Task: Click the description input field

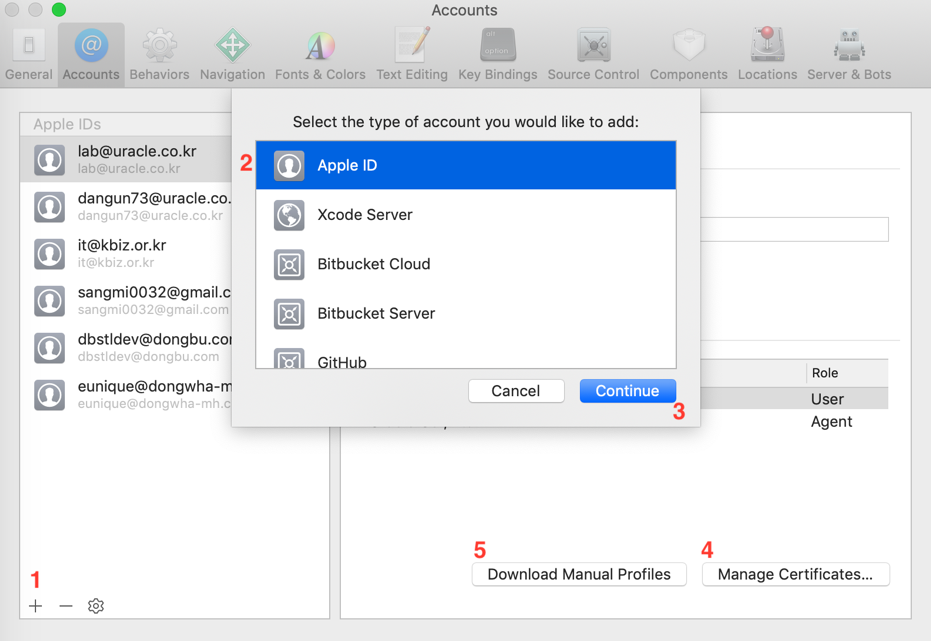Action: point(794,229)
